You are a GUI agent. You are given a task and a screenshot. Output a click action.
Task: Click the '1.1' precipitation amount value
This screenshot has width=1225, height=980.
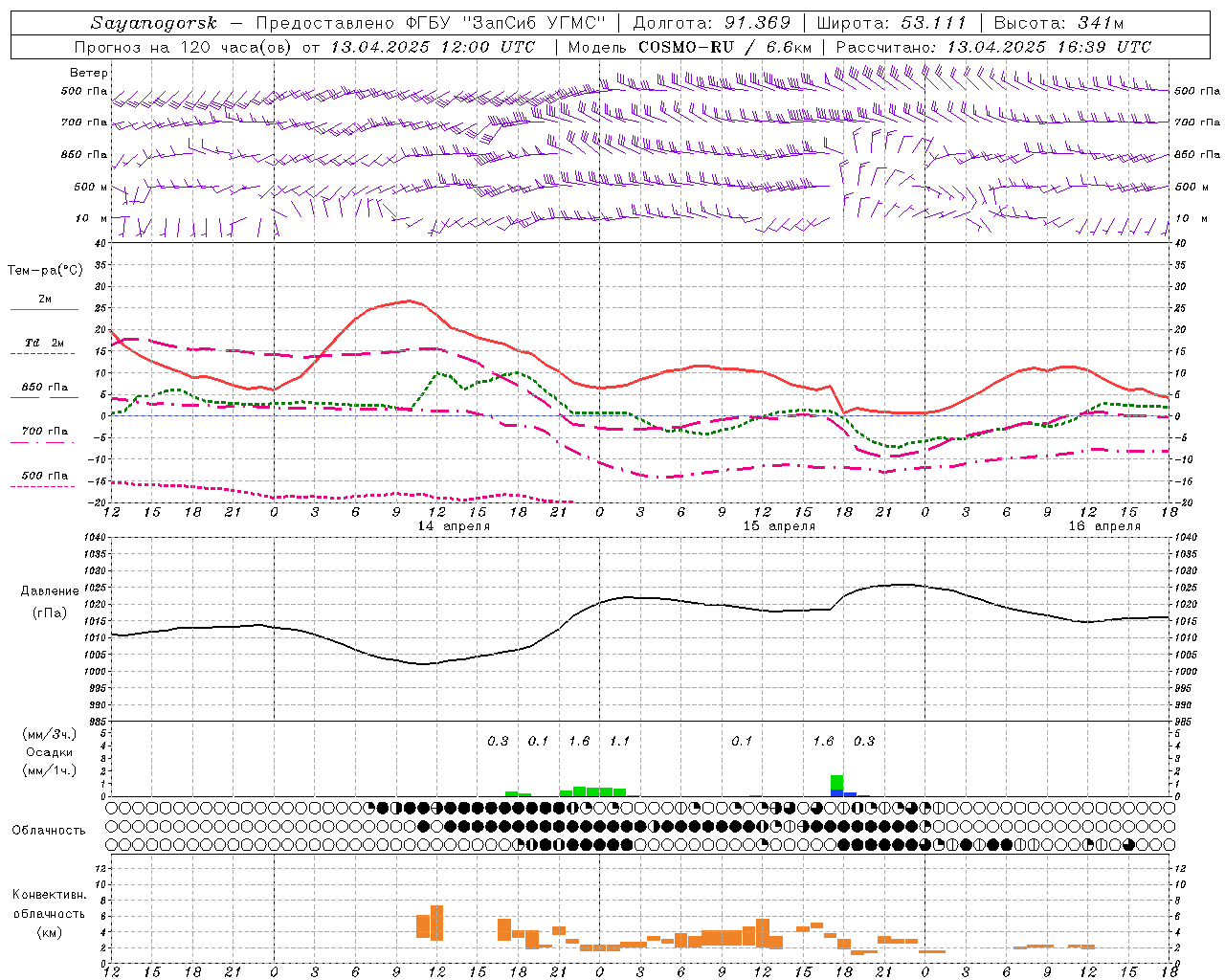[x=619, y=742]
